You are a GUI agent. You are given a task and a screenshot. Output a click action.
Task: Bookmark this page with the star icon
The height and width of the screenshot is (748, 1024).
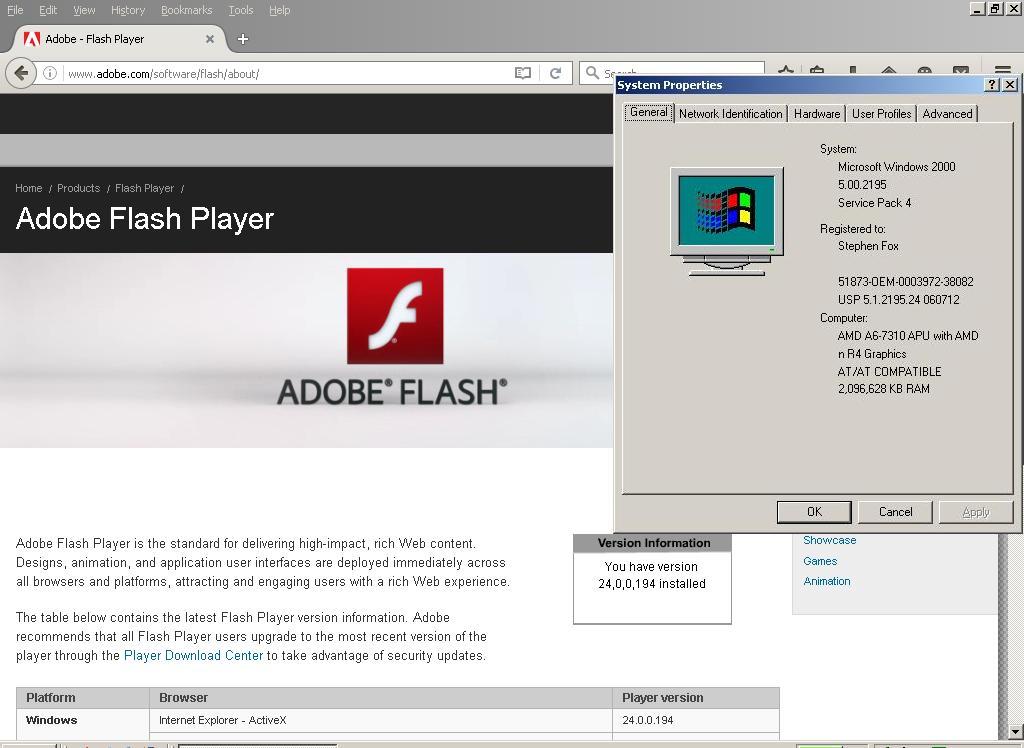coord(786,71)
